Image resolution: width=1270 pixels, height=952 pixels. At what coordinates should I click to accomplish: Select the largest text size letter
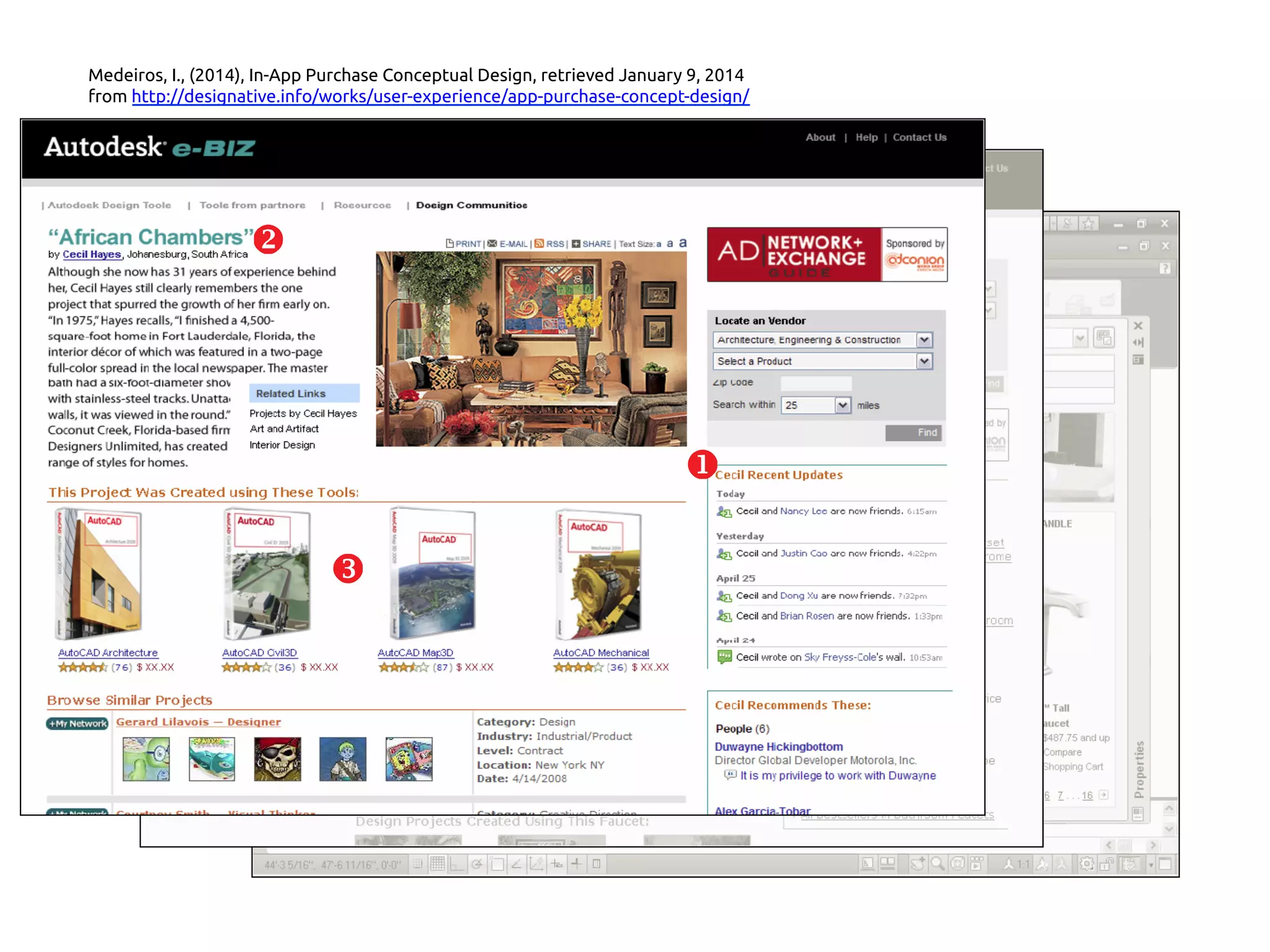683,243
